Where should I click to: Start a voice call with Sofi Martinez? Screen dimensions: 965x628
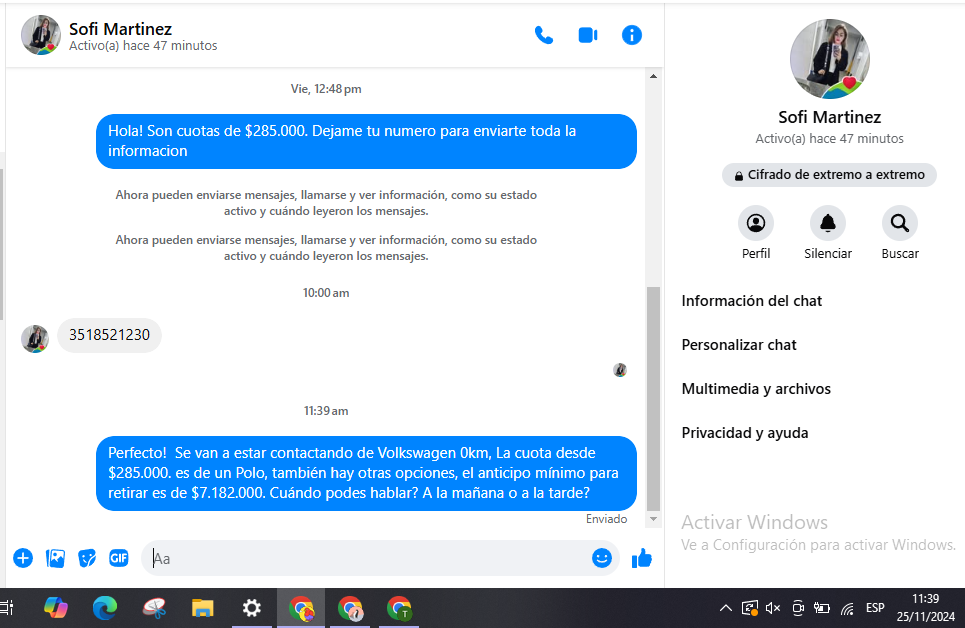[x=543, y=35]
